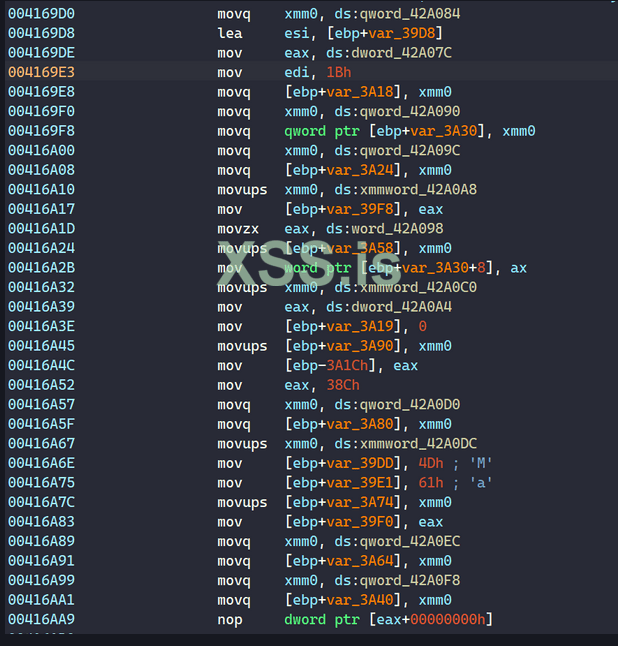Click value 4Dh with comment 'M'

[431, 463]
